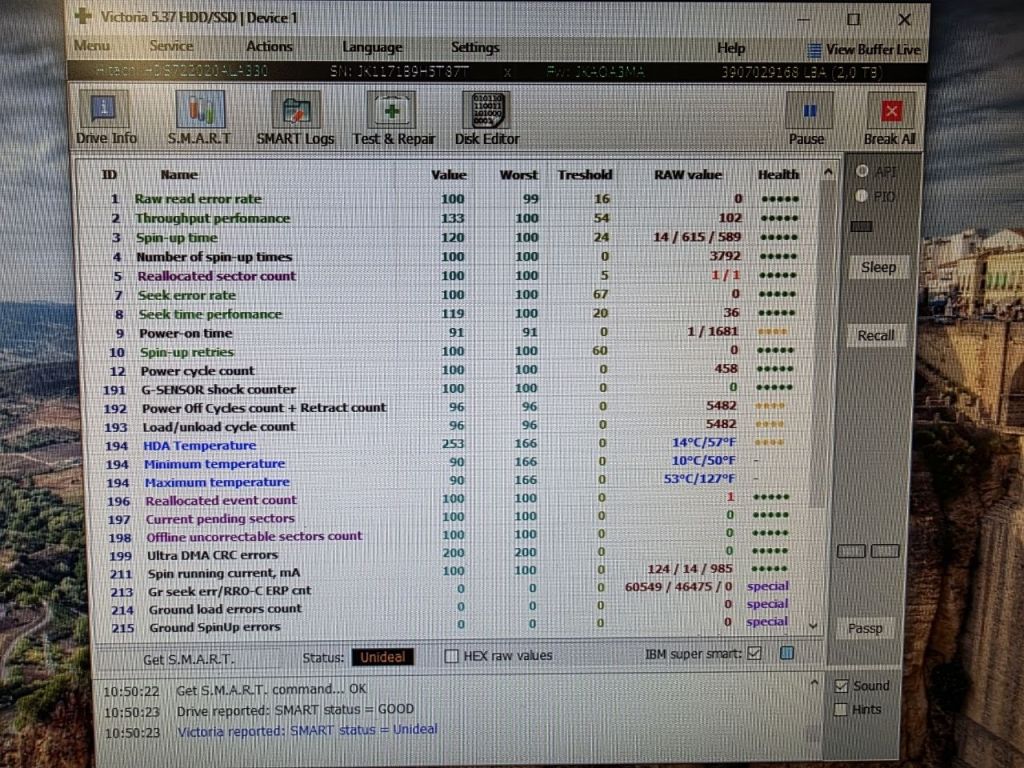Open the Language menu
The image size is (1024, 768).
(x=372, y=47)
